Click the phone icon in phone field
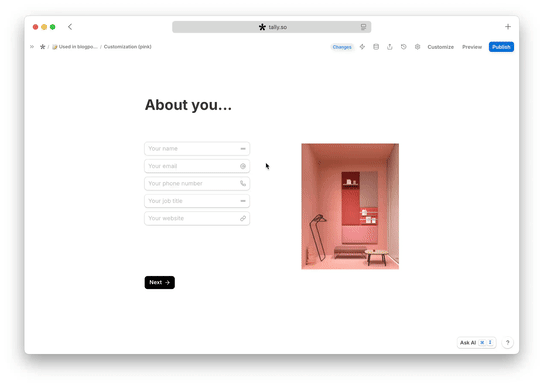 coord(243,183)
